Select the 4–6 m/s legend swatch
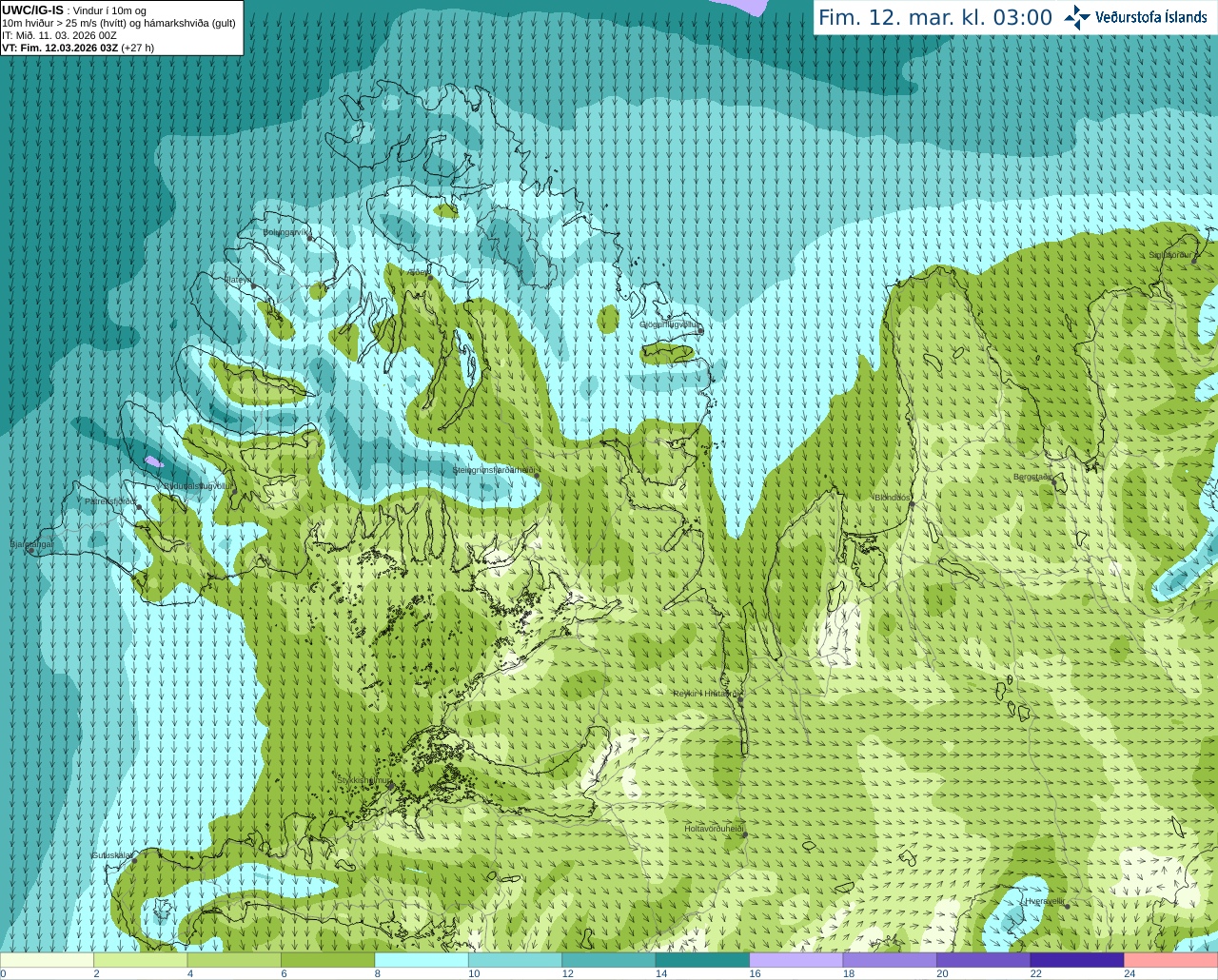 [x=235, y=959]
